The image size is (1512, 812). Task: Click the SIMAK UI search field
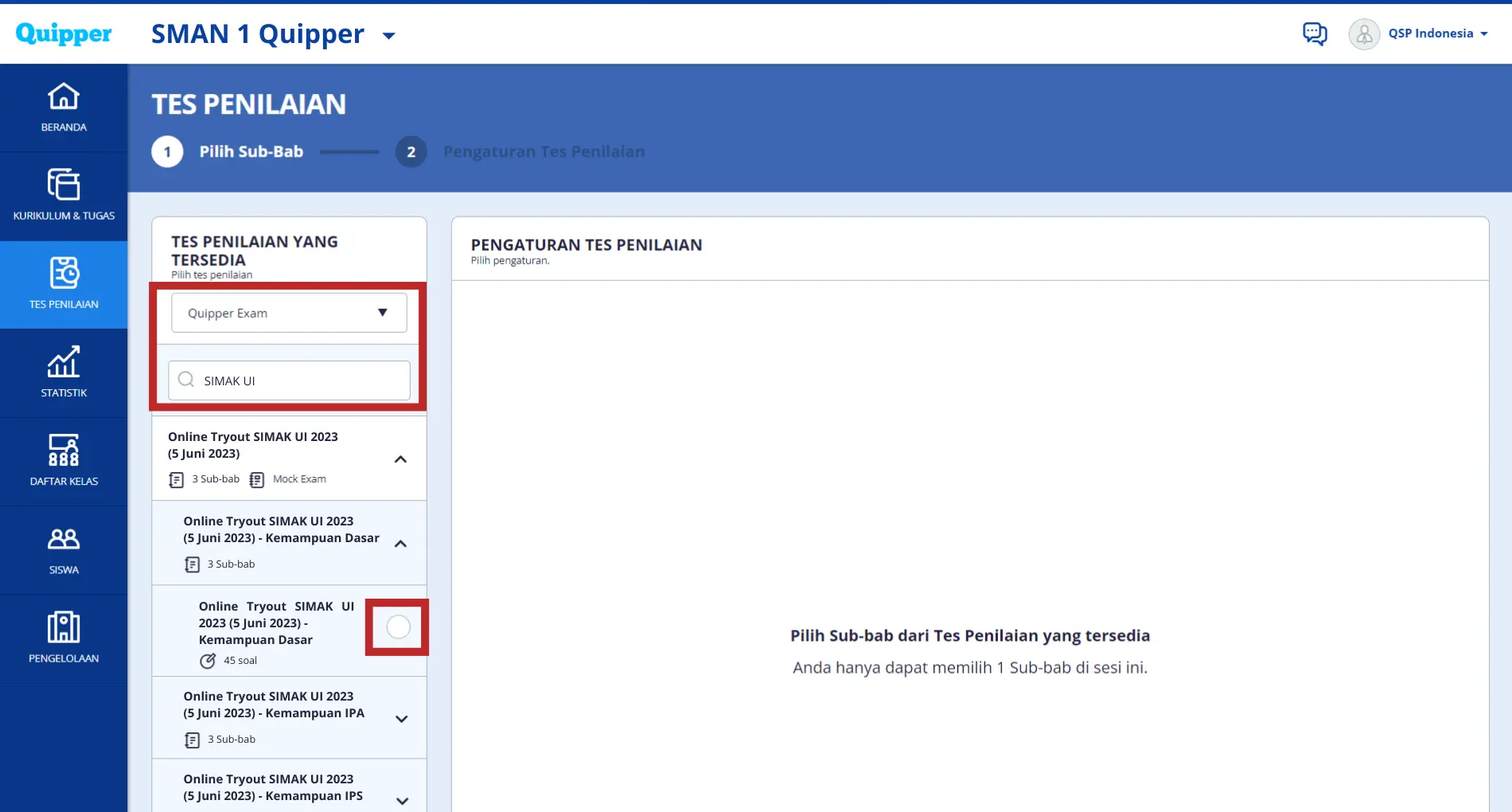click(x=289, y=381)
